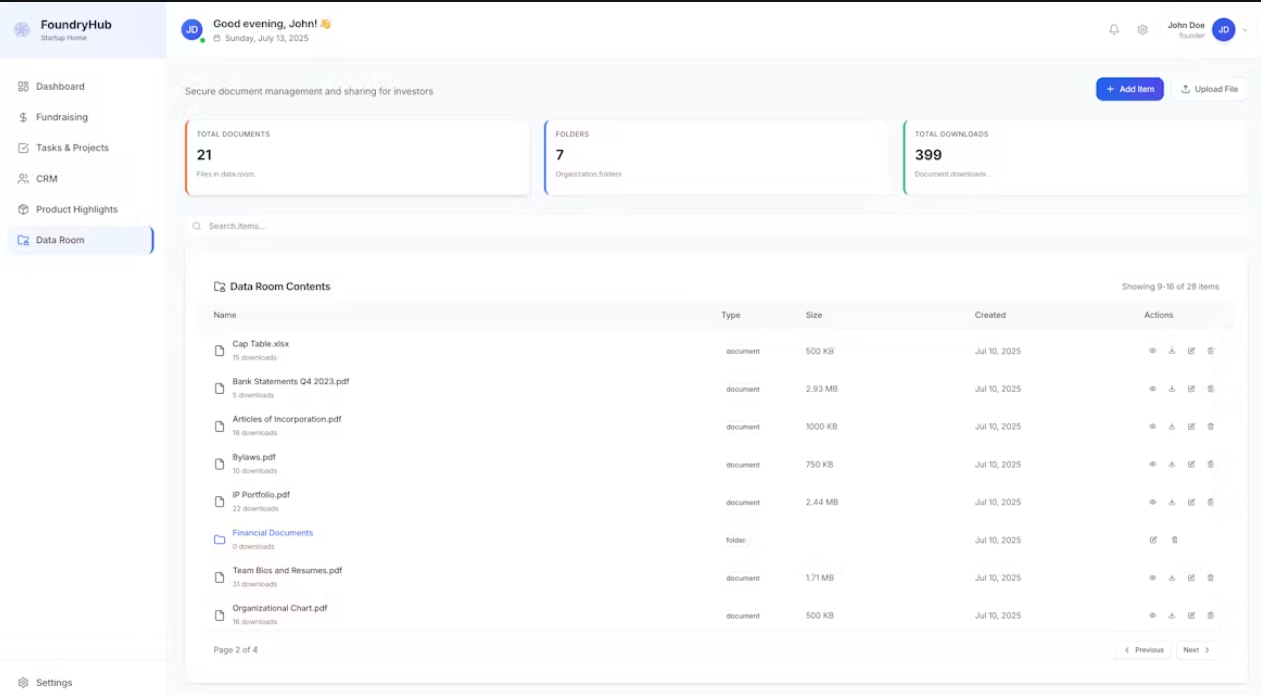Screen dimensions: 1261x695
Task: Delete the Financial Documents folder
Action: coord(1174,540)
